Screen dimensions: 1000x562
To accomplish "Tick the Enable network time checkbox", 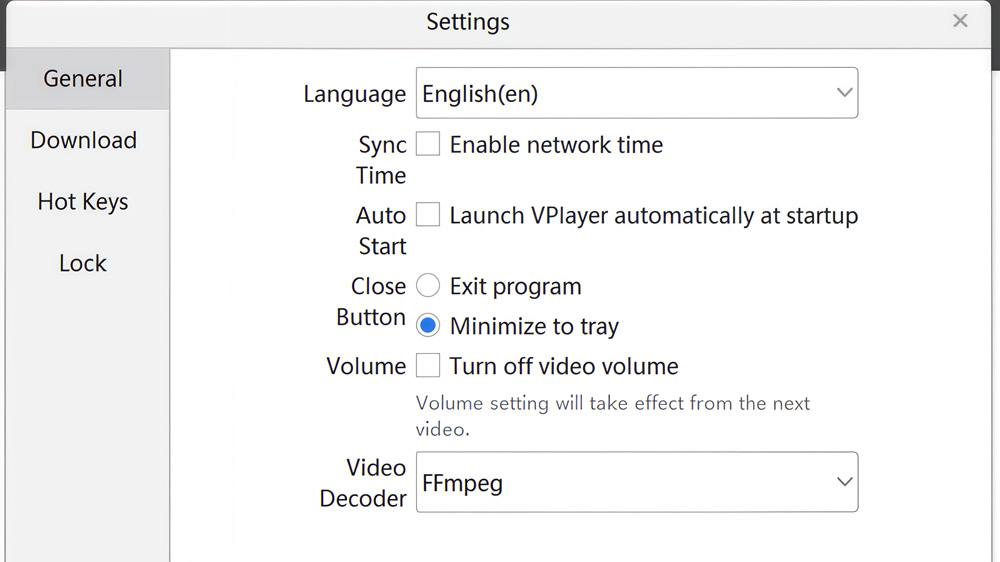I will (x=428, y=145).
